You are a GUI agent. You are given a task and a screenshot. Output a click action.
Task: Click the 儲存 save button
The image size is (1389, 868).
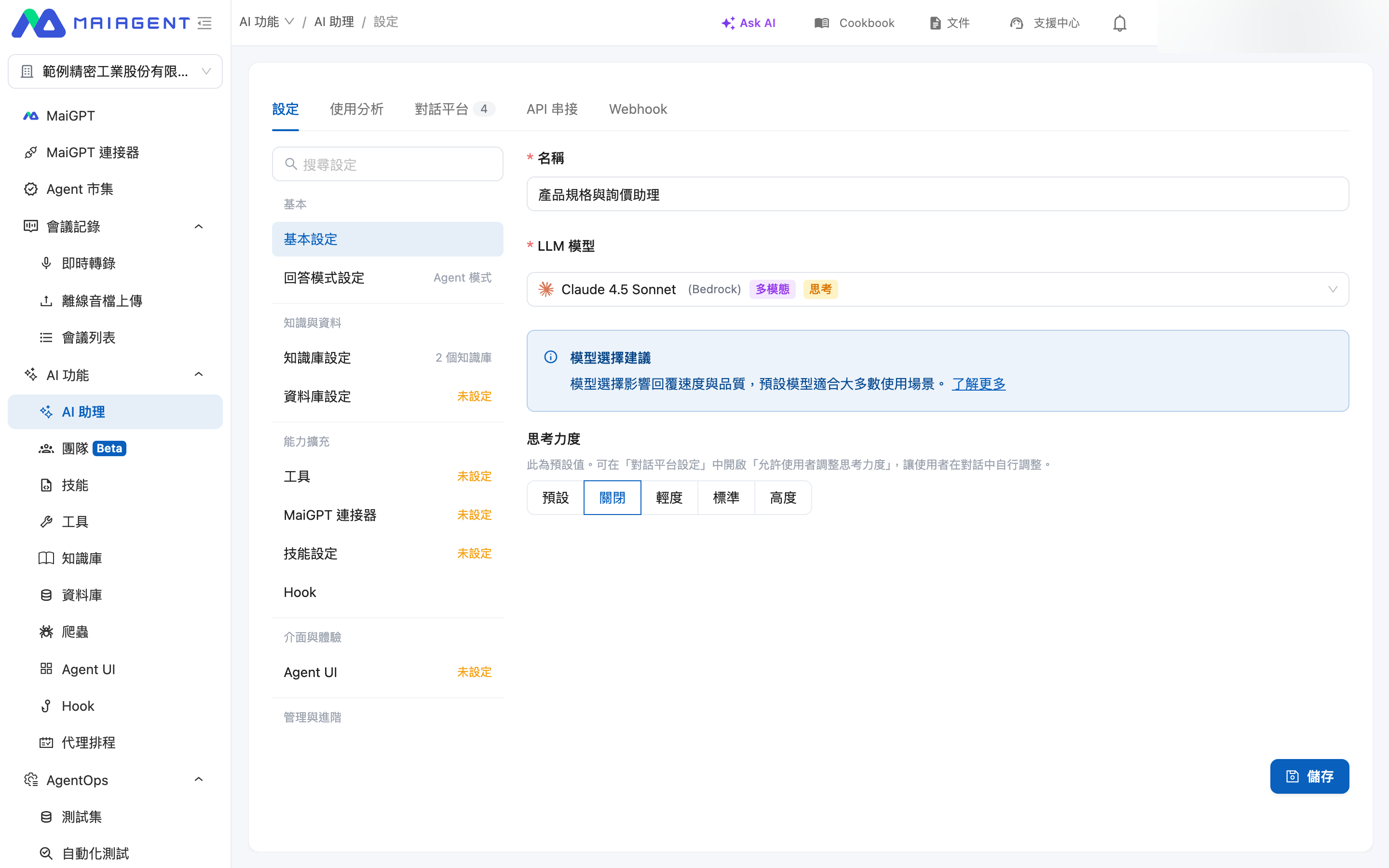tap(1309, 776)
